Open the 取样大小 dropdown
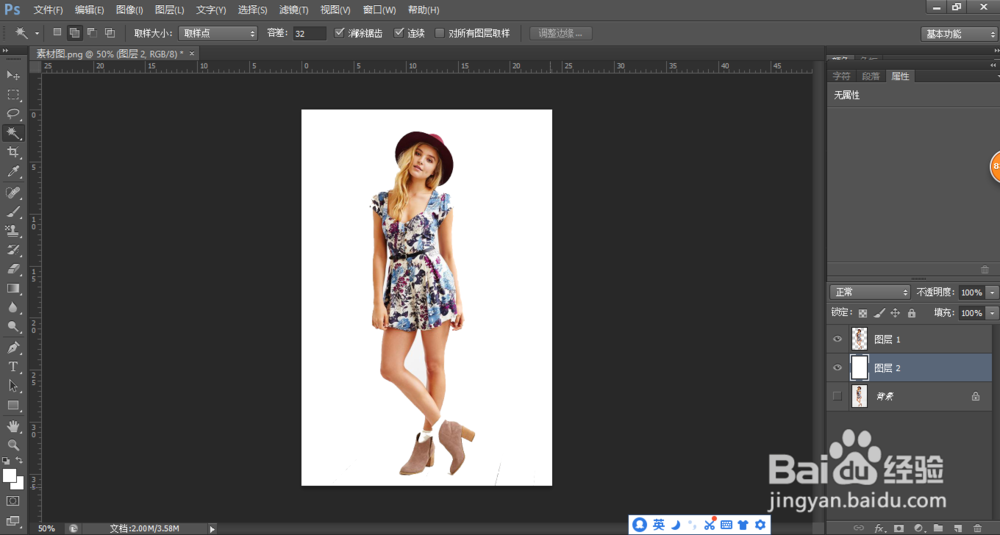This screenshot has width=1000, height=535. tap(217, 33)
